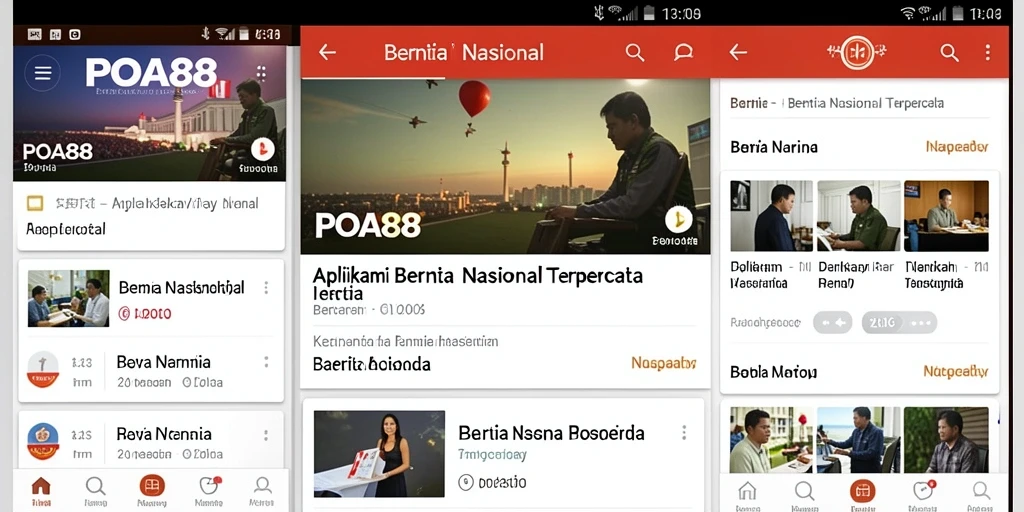Open the notifications tab with red badge, right bar

(923, 495)
